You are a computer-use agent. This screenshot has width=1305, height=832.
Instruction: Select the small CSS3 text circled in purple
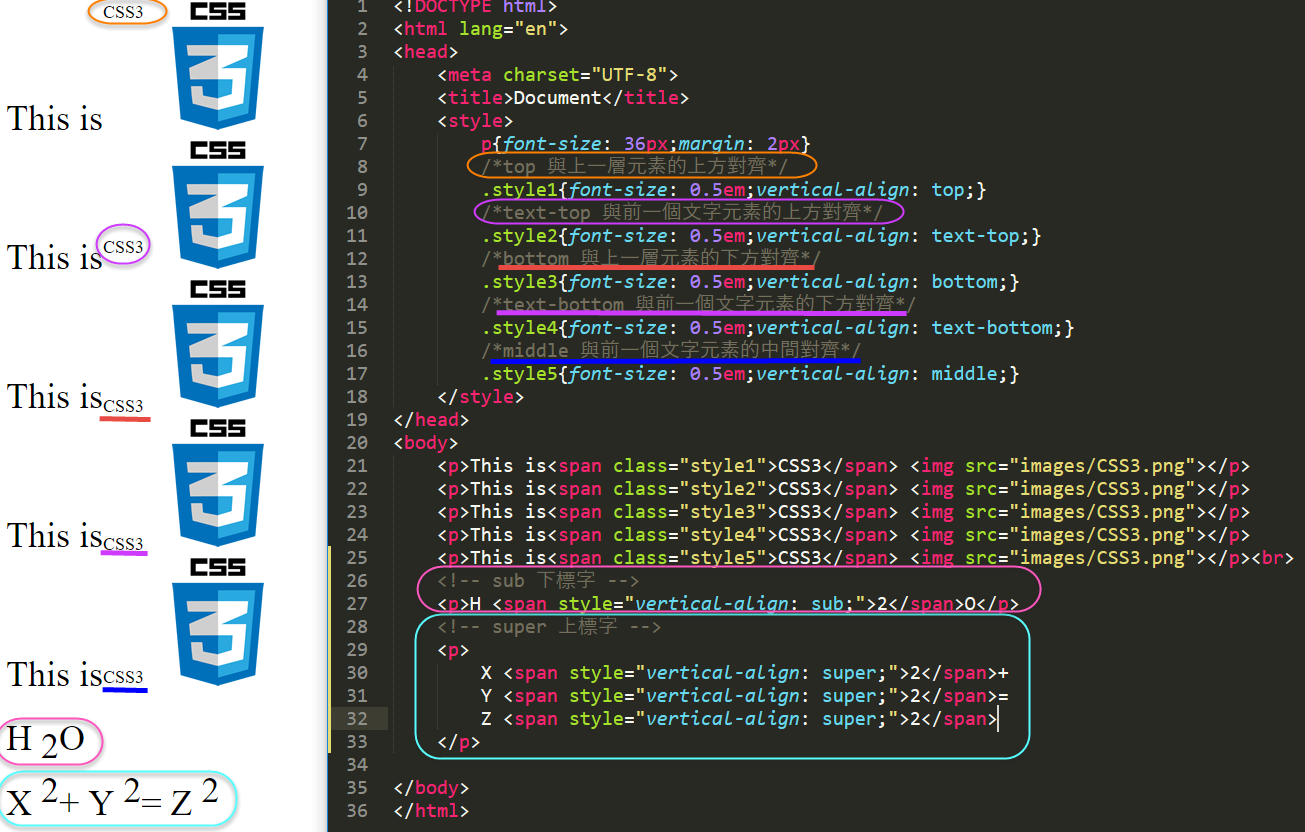pos(123,247)
